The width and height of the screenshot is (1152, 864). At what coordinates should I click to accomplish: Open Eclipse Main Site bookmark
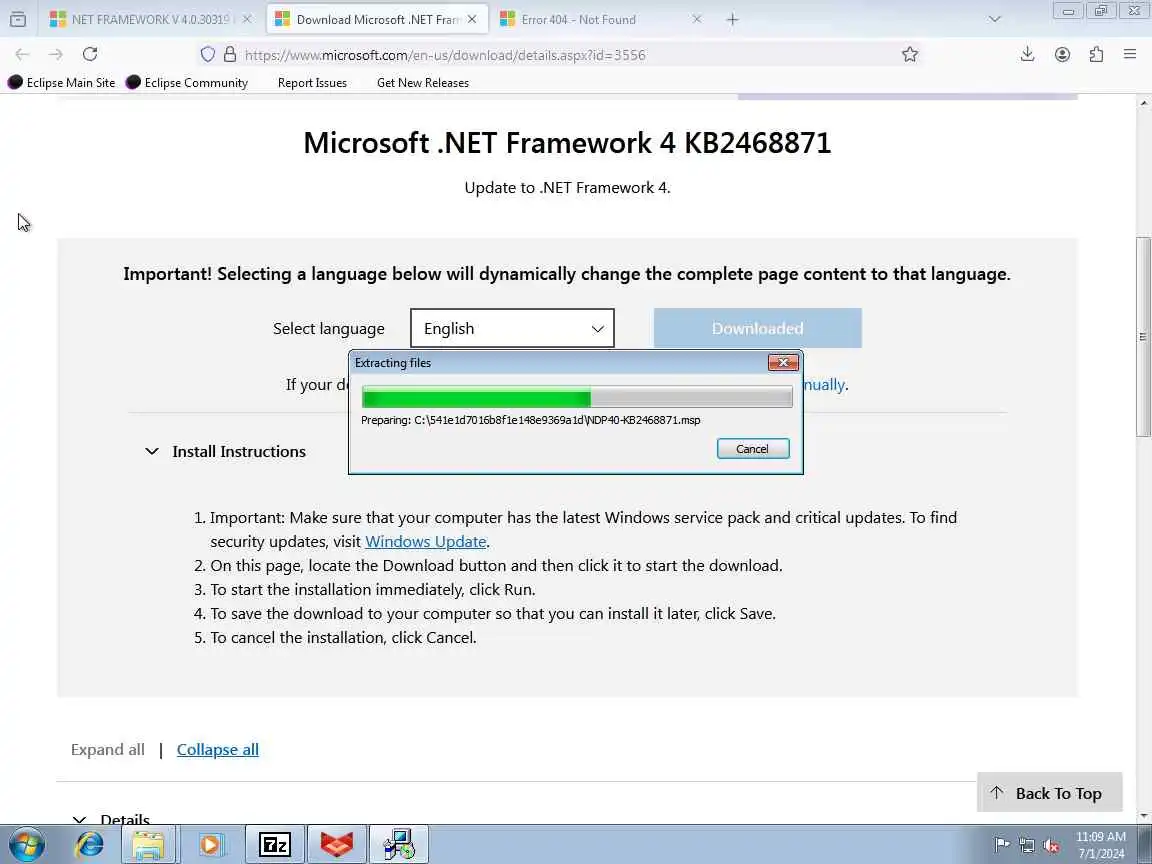[61, 82]
